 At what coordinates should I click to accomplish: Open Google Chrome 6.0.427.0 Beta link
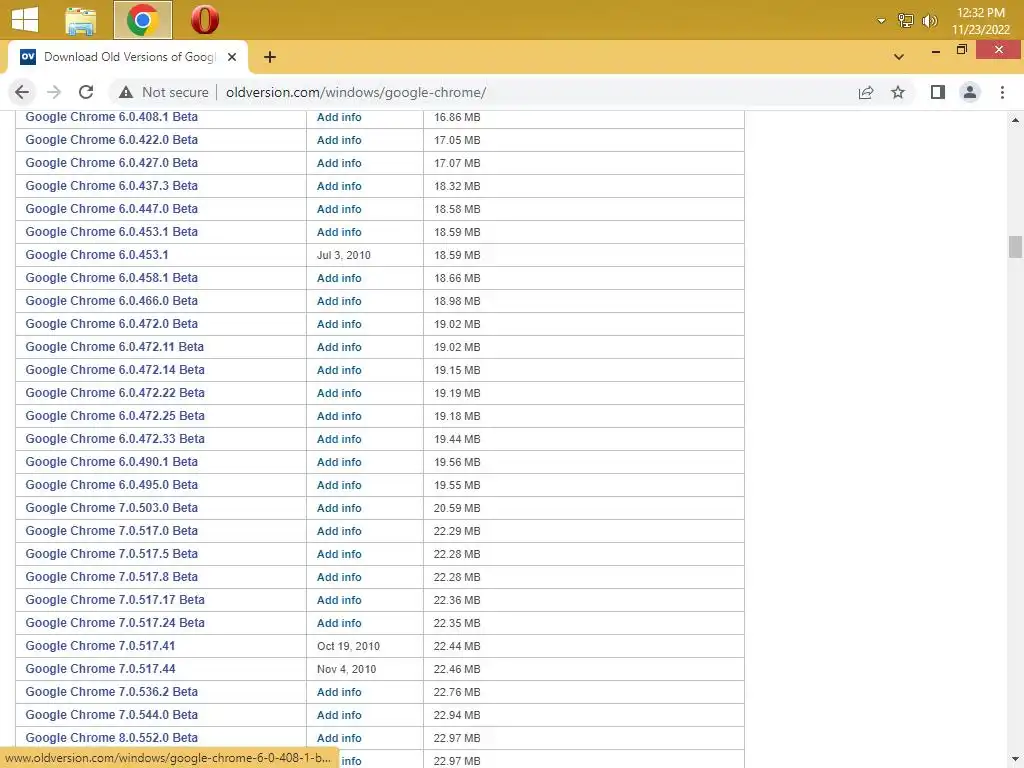(x=111, y=163)
